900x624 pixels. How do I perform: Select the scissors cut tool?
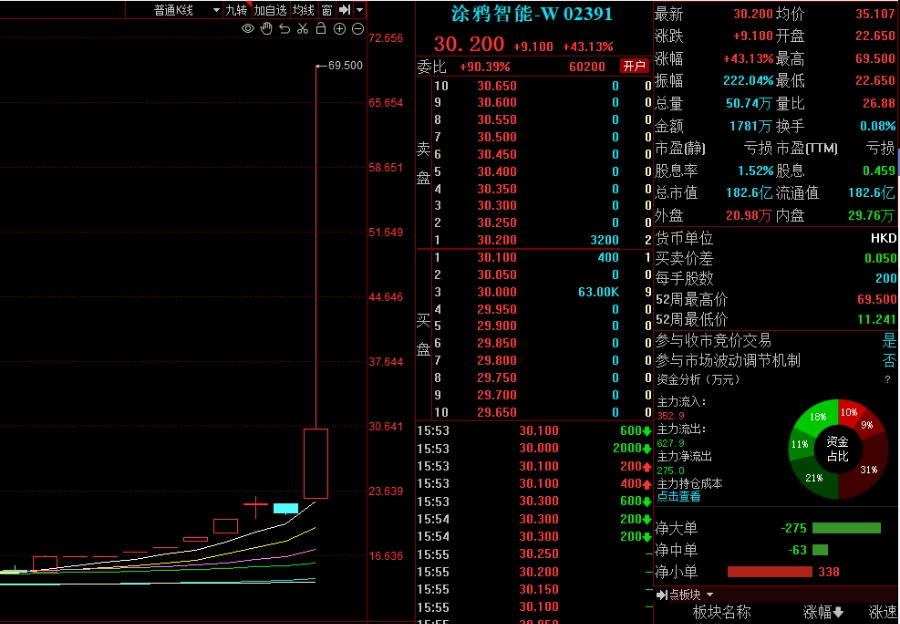[x=302, y=29]
